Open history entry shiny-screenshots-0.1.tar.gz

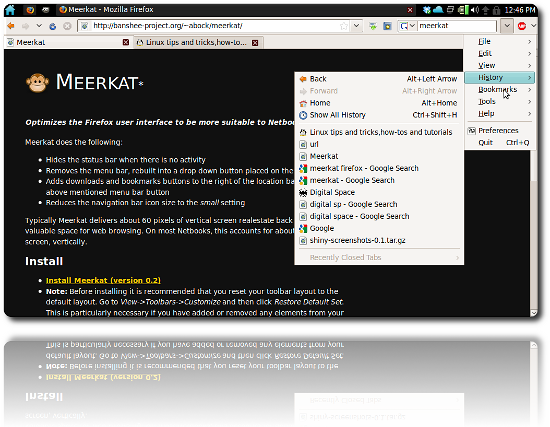(x=379, y=240)
